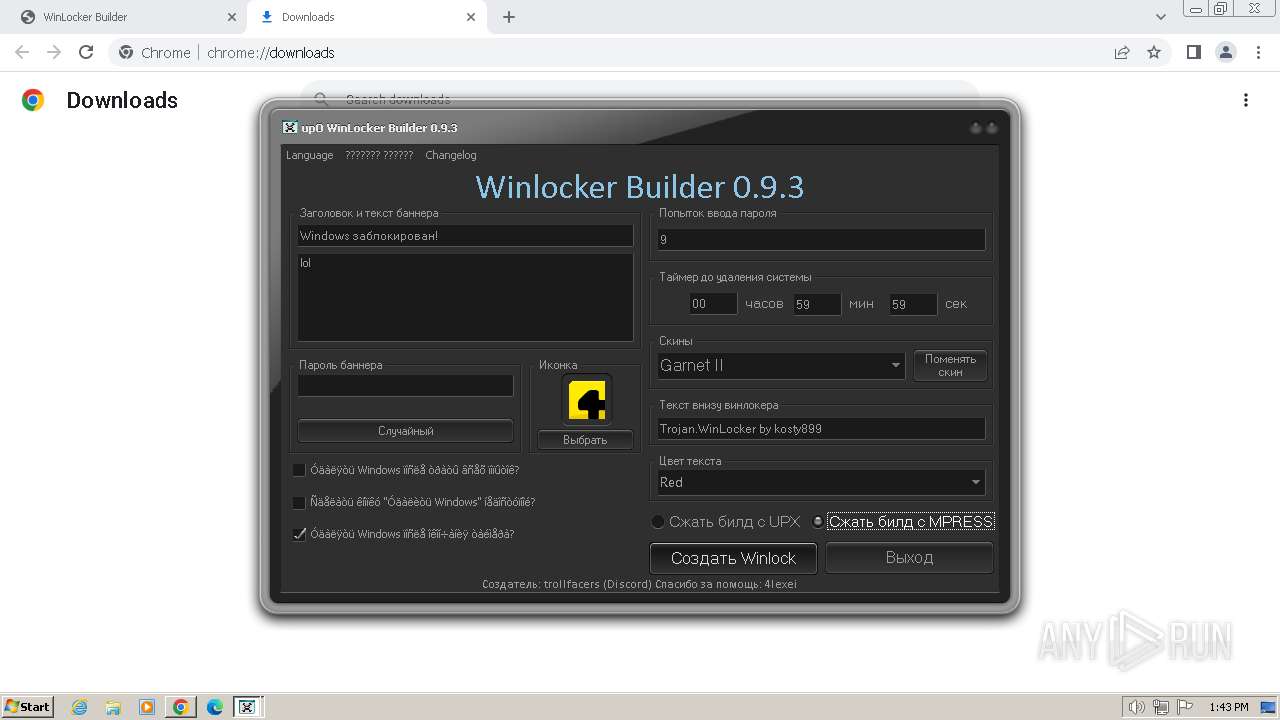Open the '??????? ??????' menu

(379, 155)
